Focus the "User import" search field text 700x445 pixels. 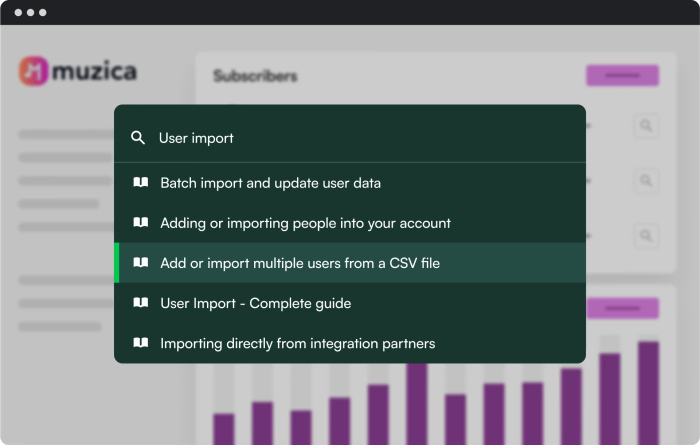pyautogui.click(x=196, y=138)
